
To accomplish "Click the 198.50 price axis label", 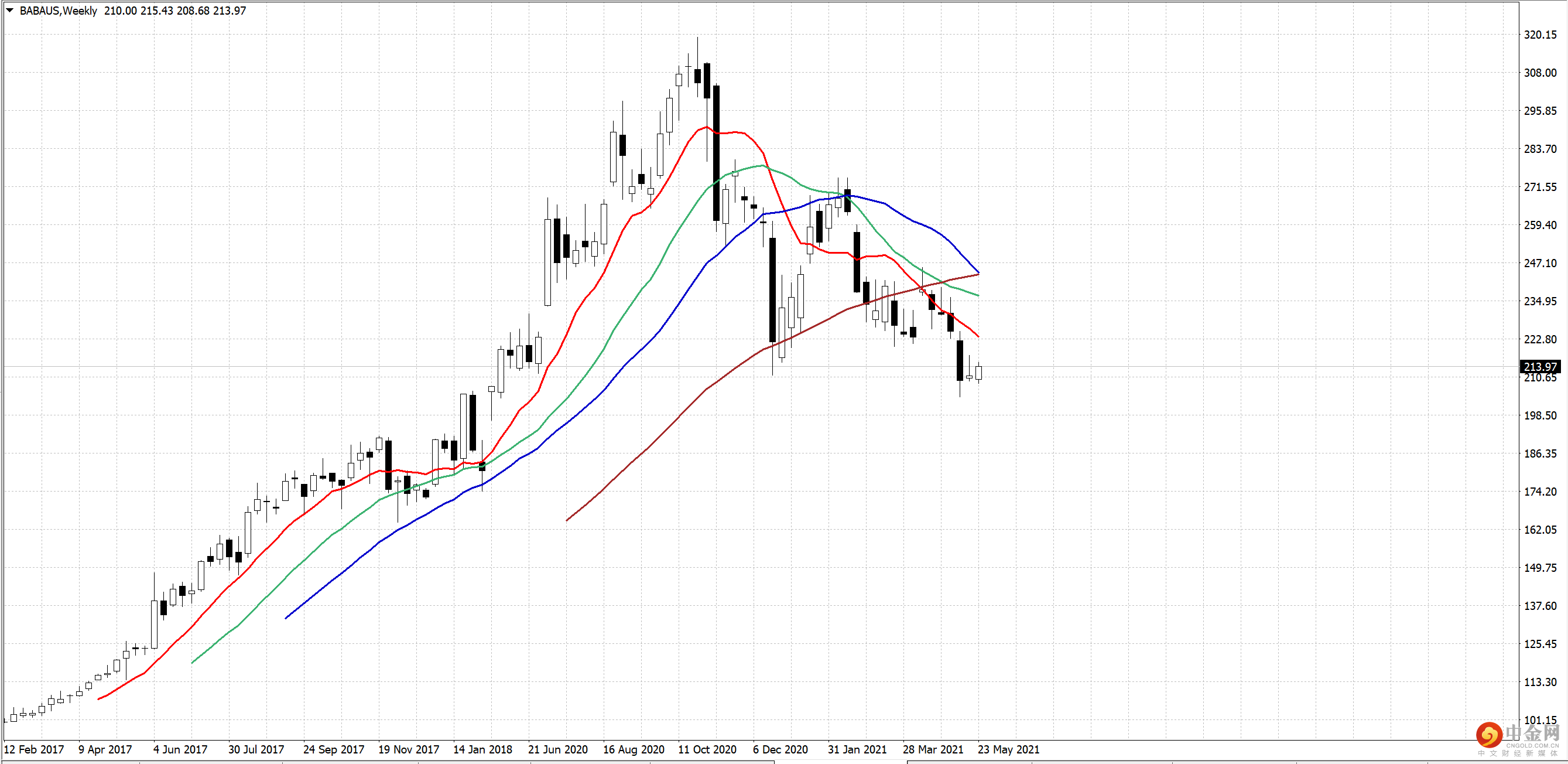I will pos(1540,415).
